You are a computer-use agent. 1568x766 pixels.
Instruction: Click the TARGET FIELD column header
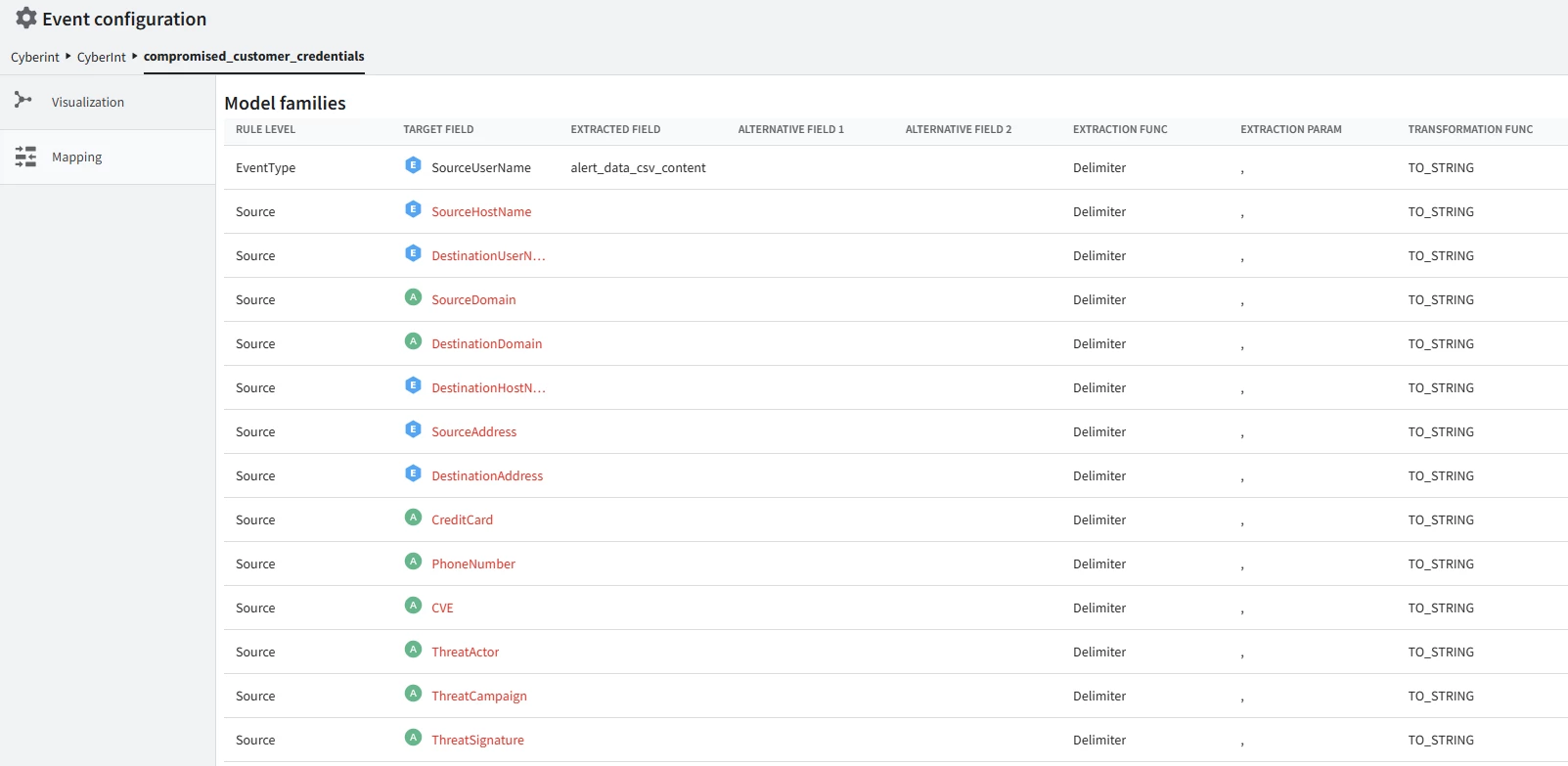438,129
